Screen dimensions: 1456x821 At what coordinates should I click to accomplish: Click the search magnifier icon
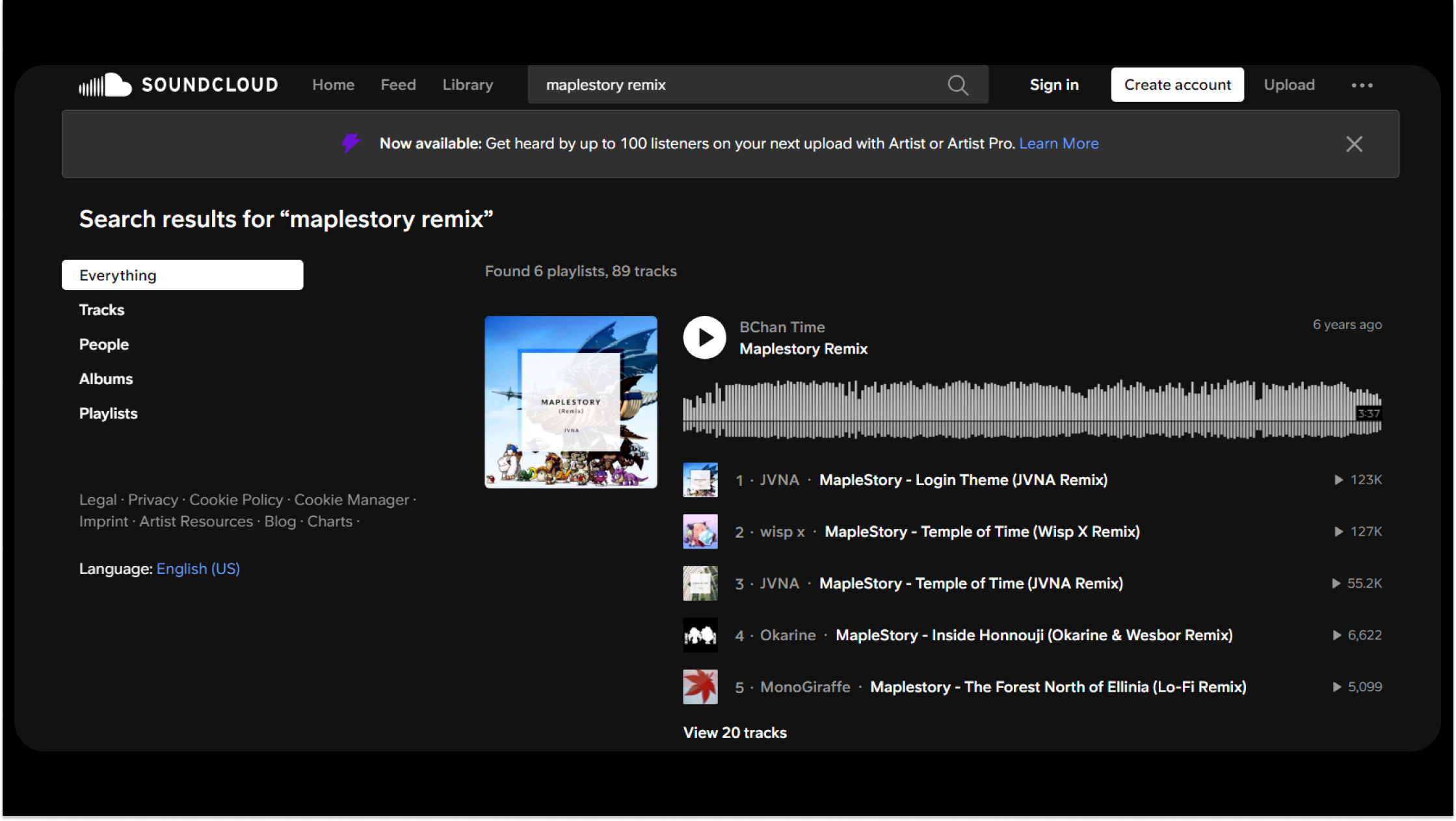point(957,85)
